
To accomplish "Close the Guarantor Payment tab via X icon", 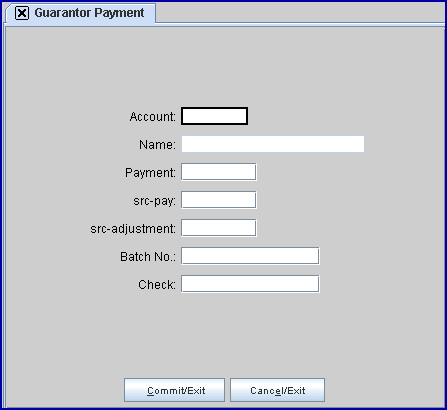I will [x=22, y=13].
